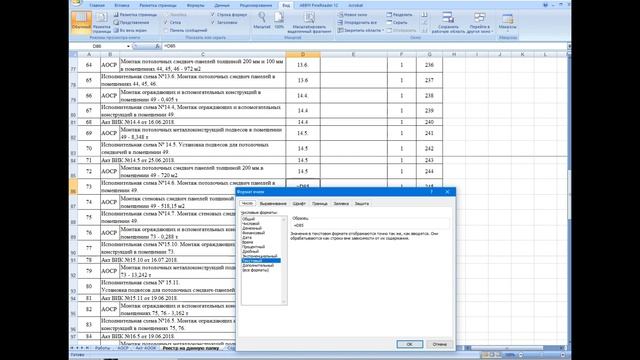Open the ABBYY FineReader ribbon tab

click(x=319, y=5)
